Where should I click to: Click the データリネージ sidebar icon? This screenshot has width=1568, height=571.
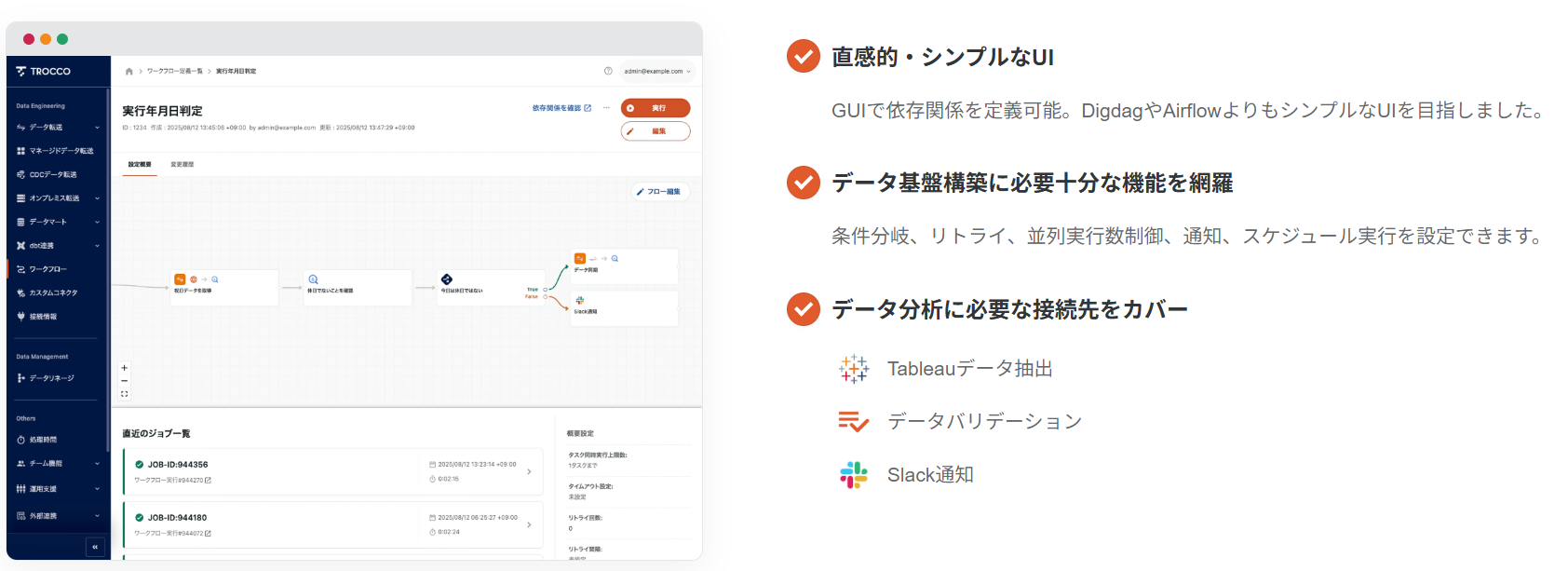(20, 378)
